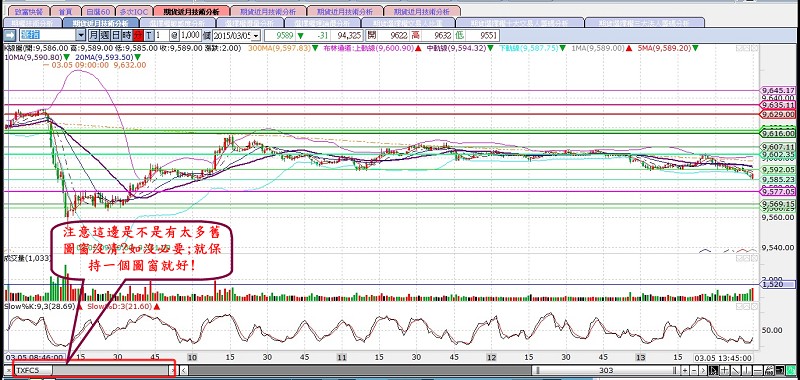Click the + zoom-in button
Screen dimensions: 800x380
coord(685,370)
